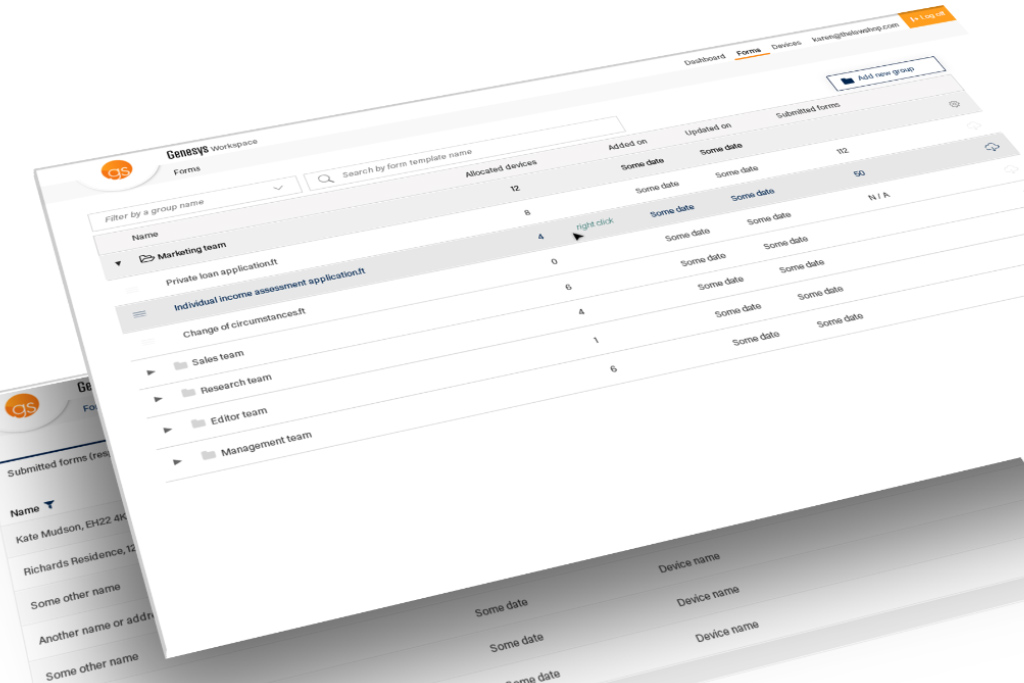Image resolution: width=1024 pixels, height=683 pixels.
Task: Select the Forms tab in top navigation
Action: [x=748, y=52]
